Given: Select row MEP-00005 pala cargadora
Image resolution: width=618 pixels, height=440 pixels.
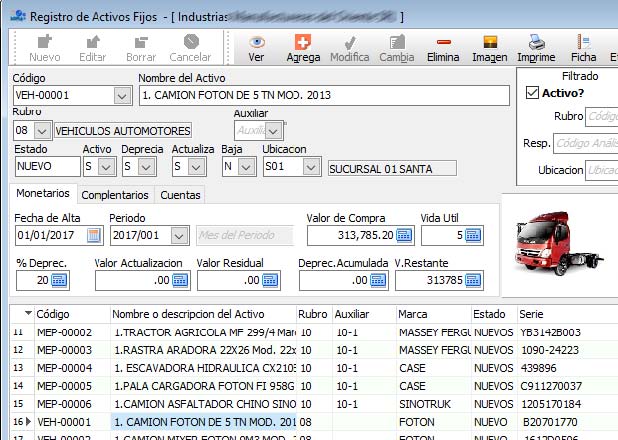Looking at the screenshot, I should point(314,386).
